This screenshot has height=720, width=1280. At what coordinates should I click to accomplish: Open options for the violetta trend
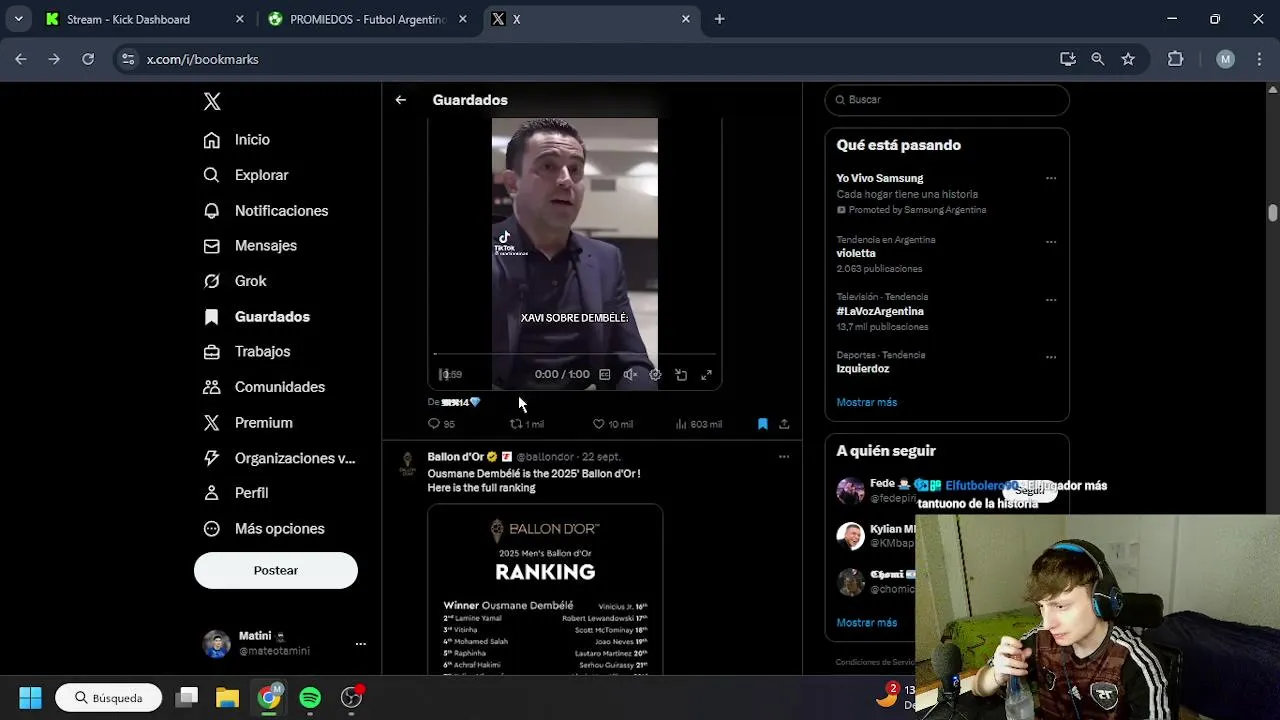(x=1051, y=241)
